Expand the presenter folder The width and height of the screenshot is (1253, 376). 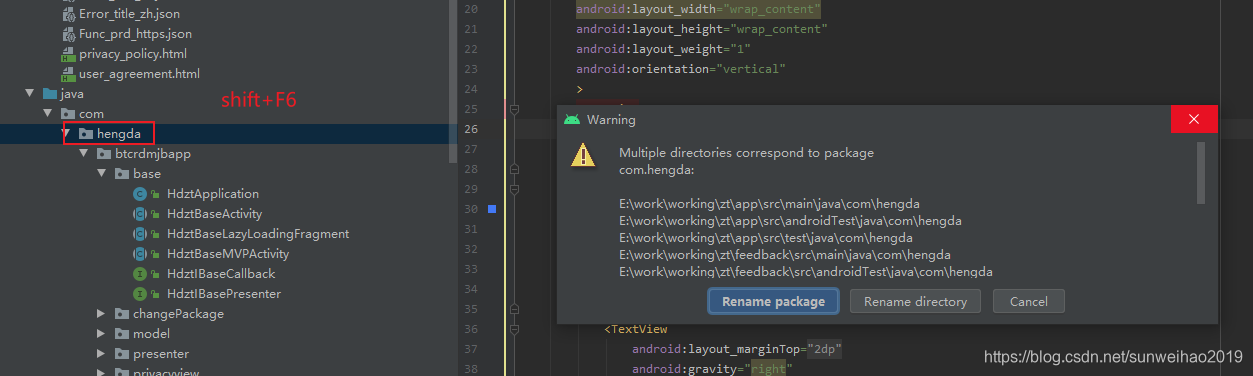pos(101,353)
